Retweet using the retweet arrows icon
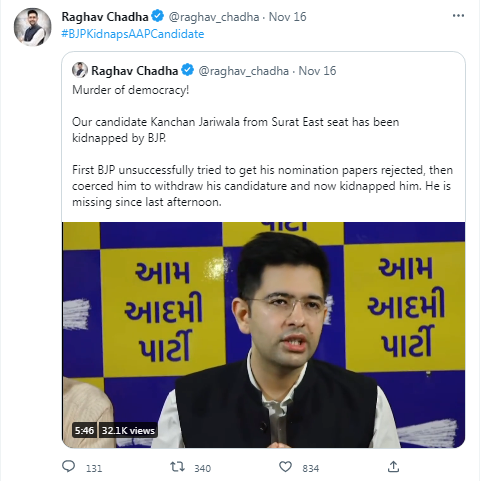Viewport: 480px width, 481px height. 177,467
